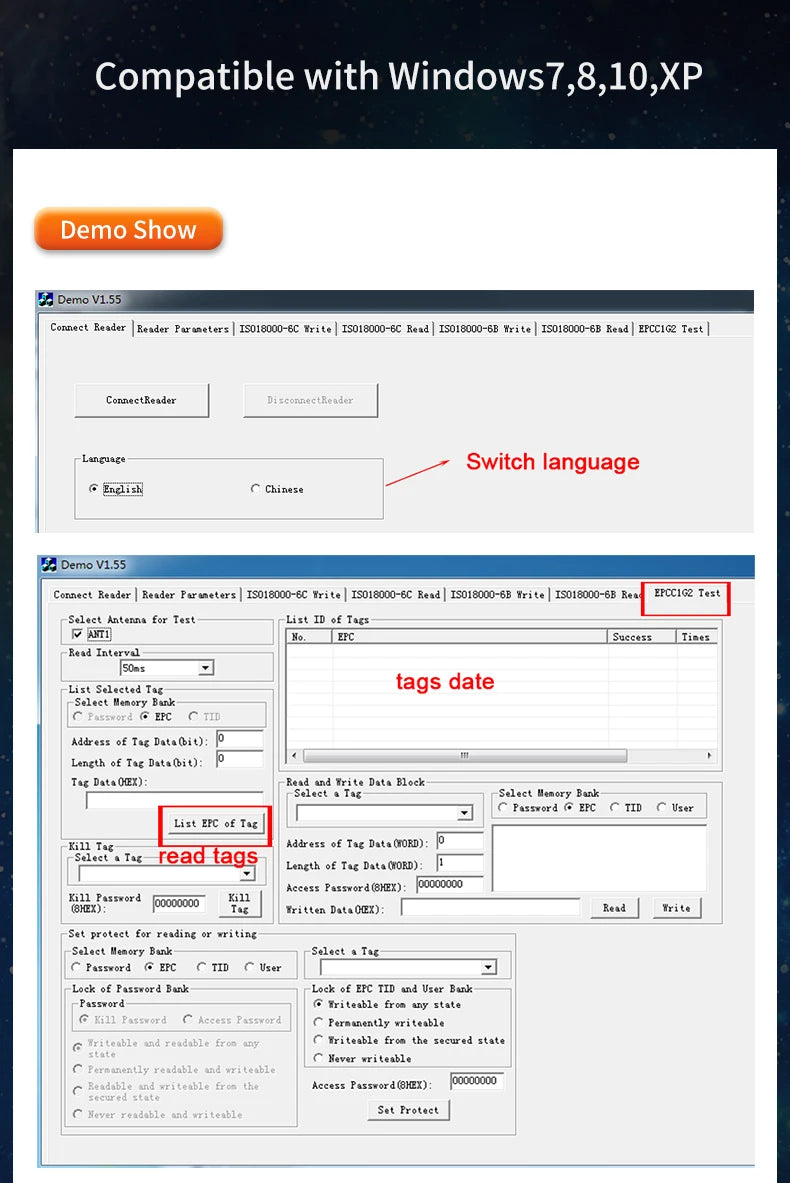The image size is (790, 1183).
Task: Click the Demo app icon in the lower window title bar
Action: click(48, 565)
